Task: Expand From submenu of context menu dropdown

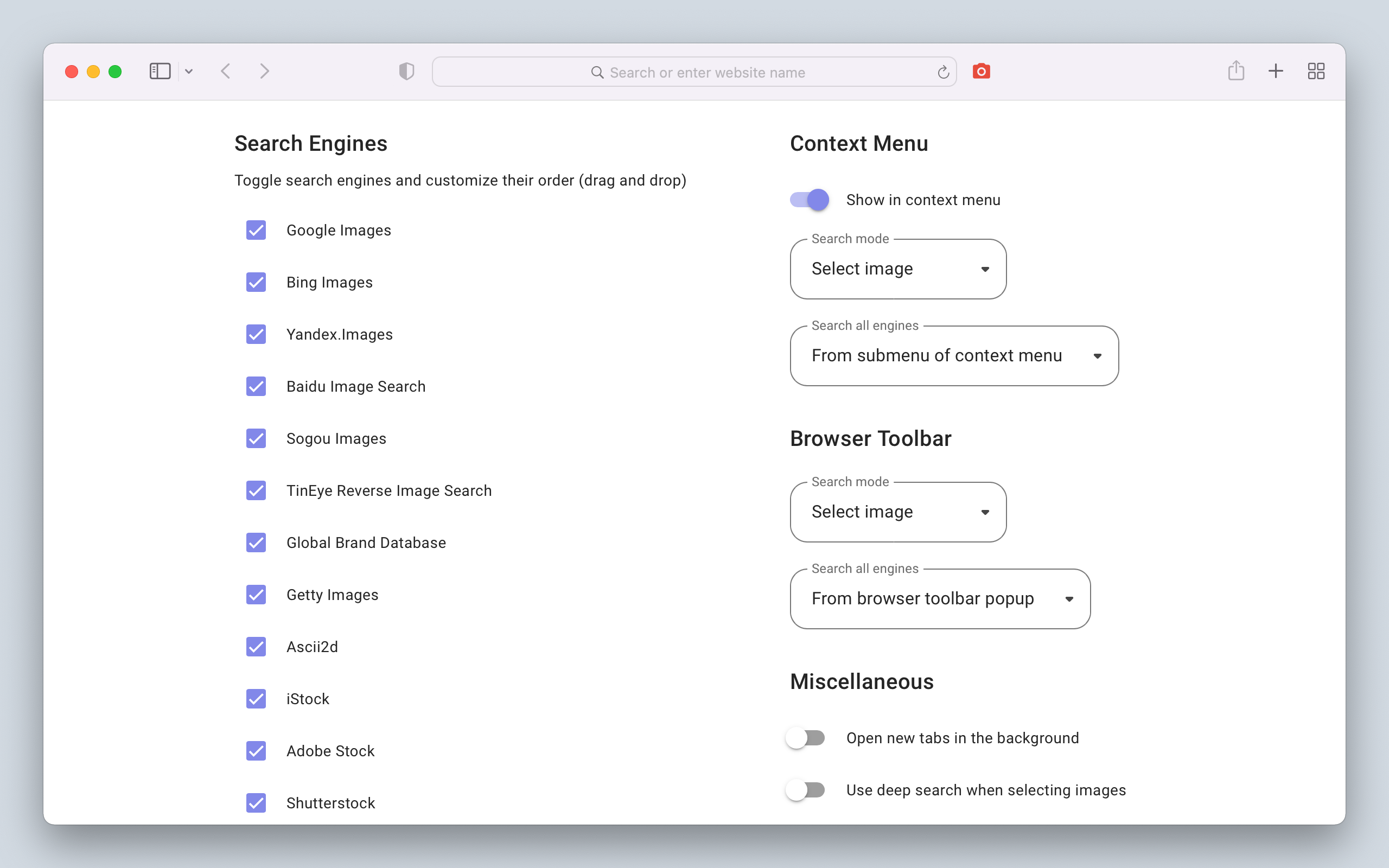Action: coord(954,356)
